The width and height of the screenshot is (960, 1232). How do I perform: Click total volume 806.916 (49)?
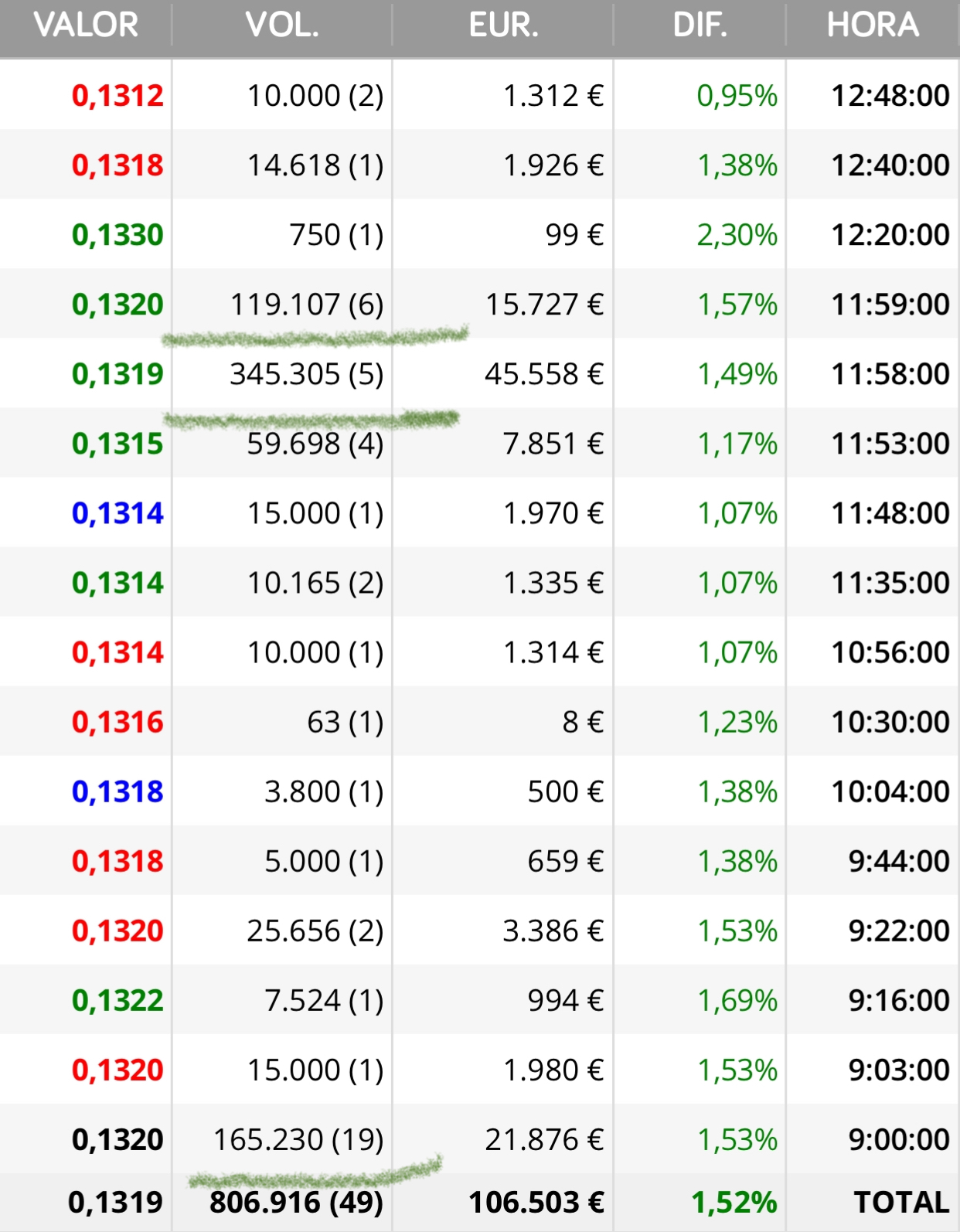point(296,1202)
